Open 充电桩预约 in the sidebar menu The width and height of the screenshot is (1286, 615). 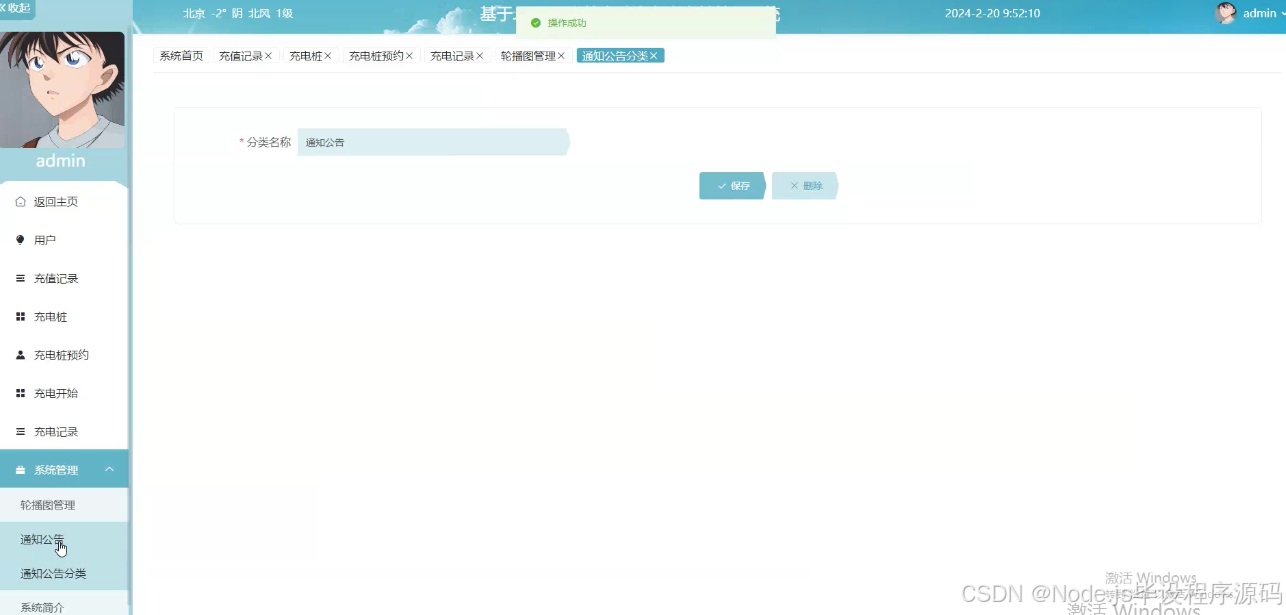[x=64, y=355]
